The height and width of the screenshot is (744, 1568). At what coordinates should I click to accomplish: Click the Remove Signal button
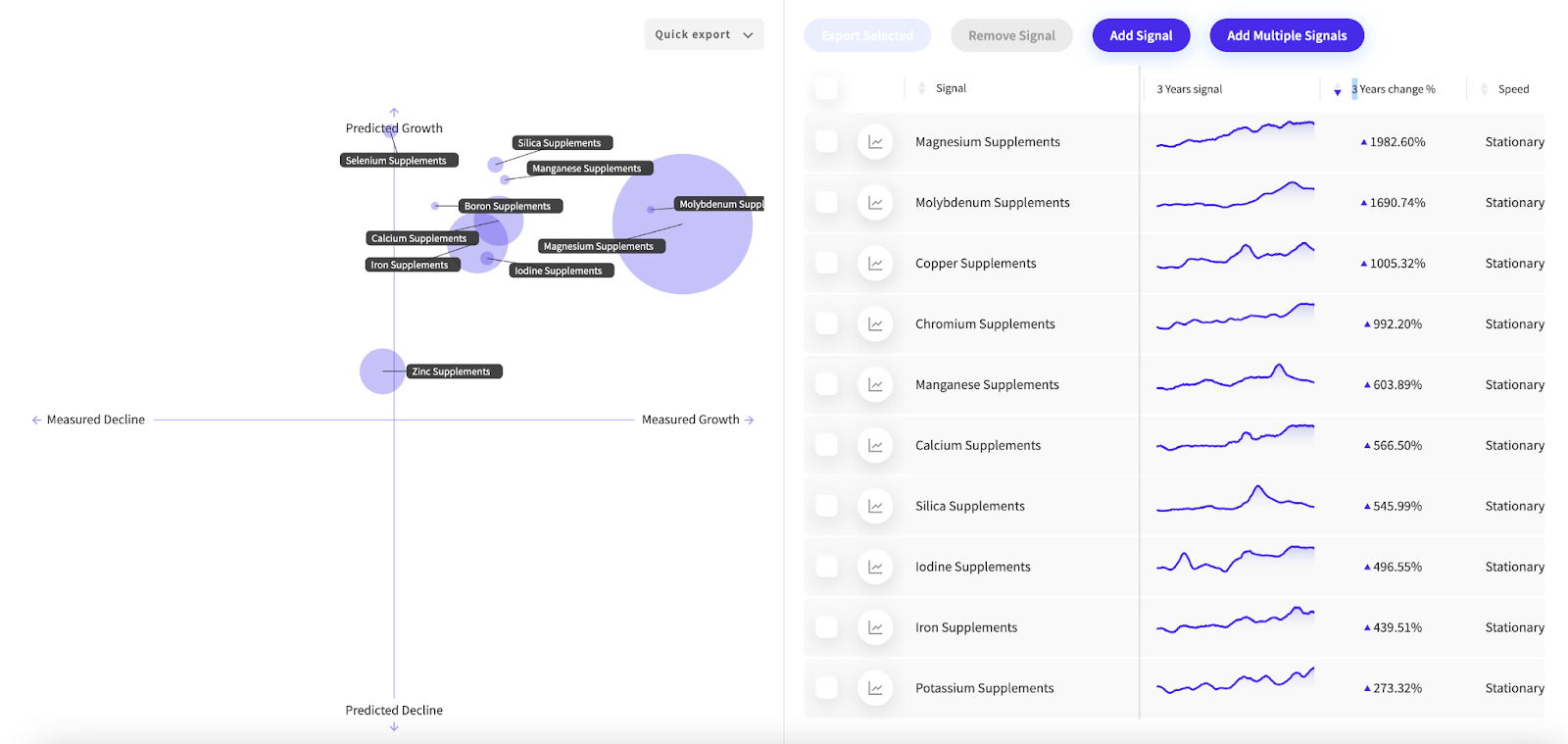[x=1011, y=35]
